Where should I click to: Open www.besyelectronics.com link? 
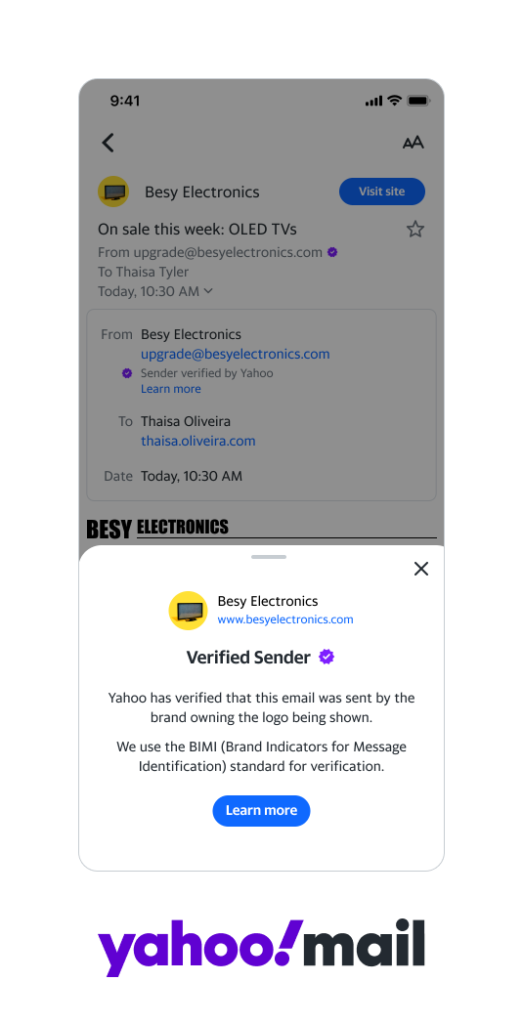click(285, 620)
